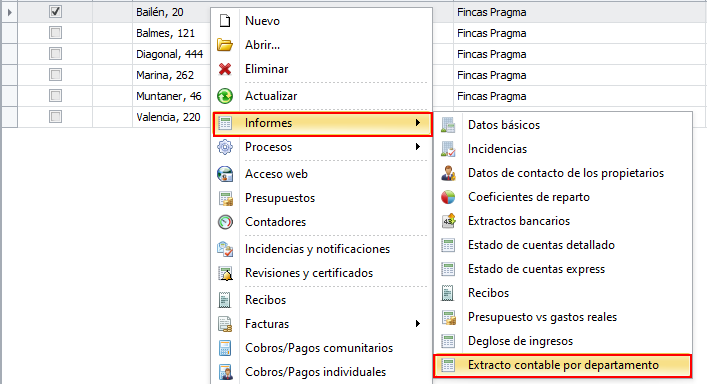707x384 pixels.
Task: Open Contadores menu entry
Action: (275, 222)
